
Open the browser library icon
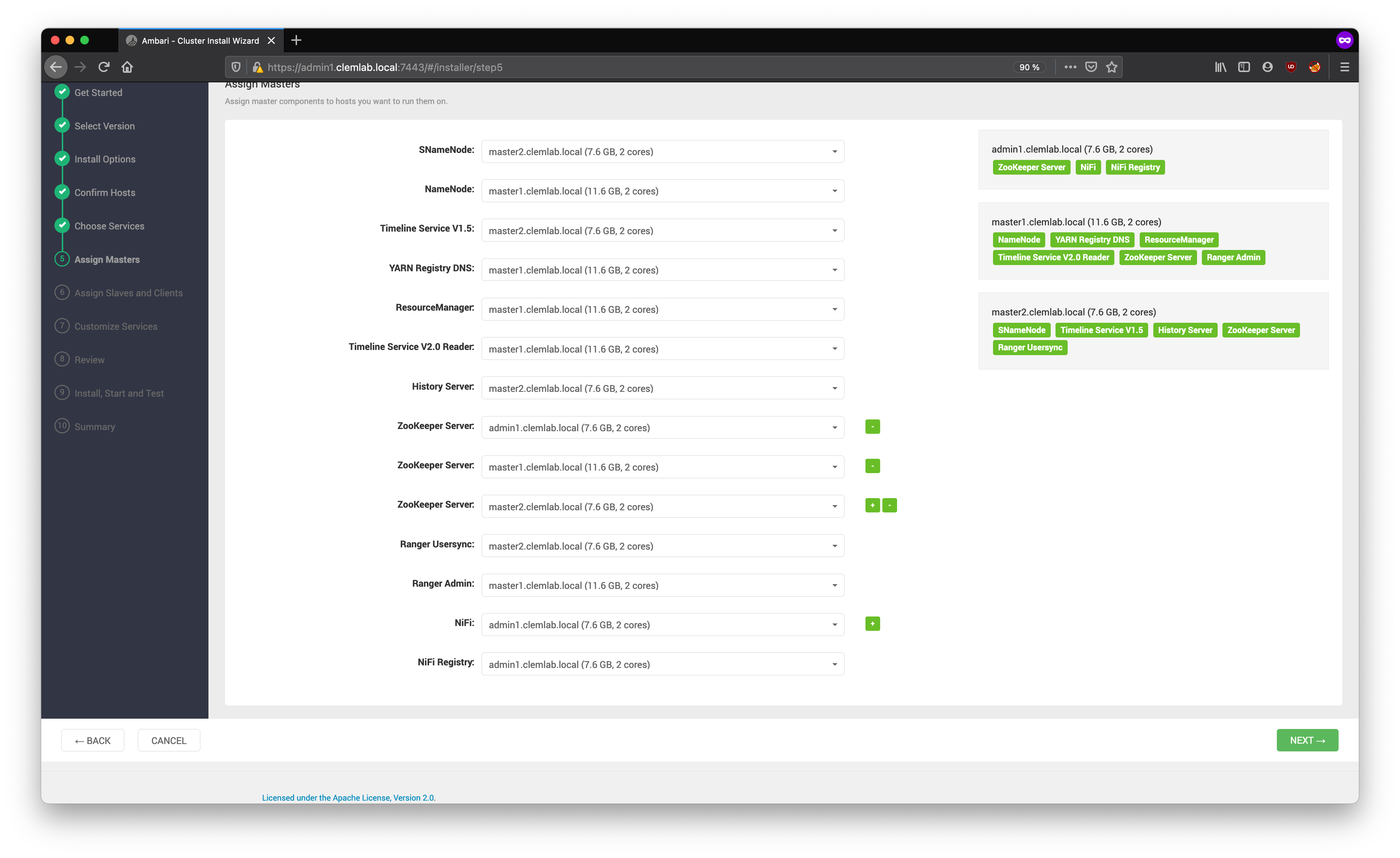point(1220,67)
